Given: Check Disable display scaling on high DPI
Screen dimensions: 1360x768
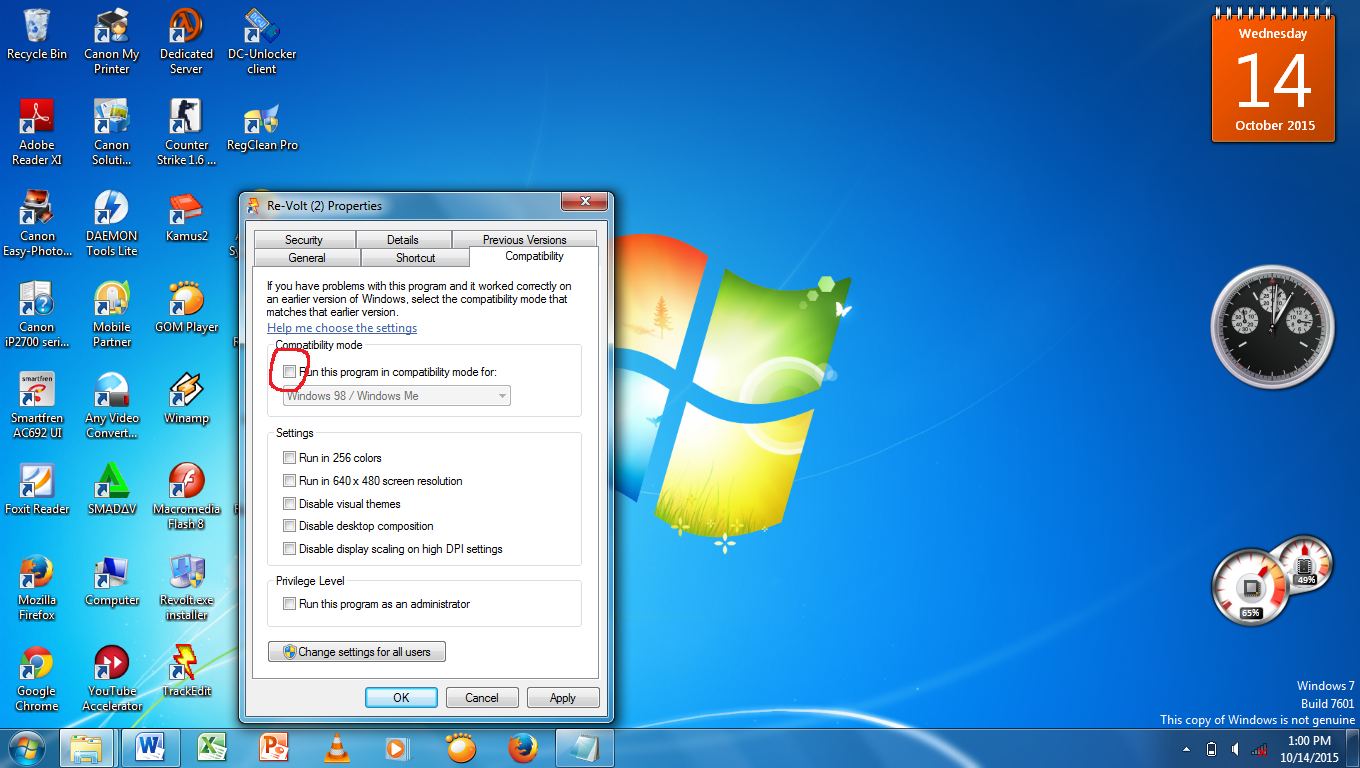Looking at the screenshot, I should [x=290, y=549].
